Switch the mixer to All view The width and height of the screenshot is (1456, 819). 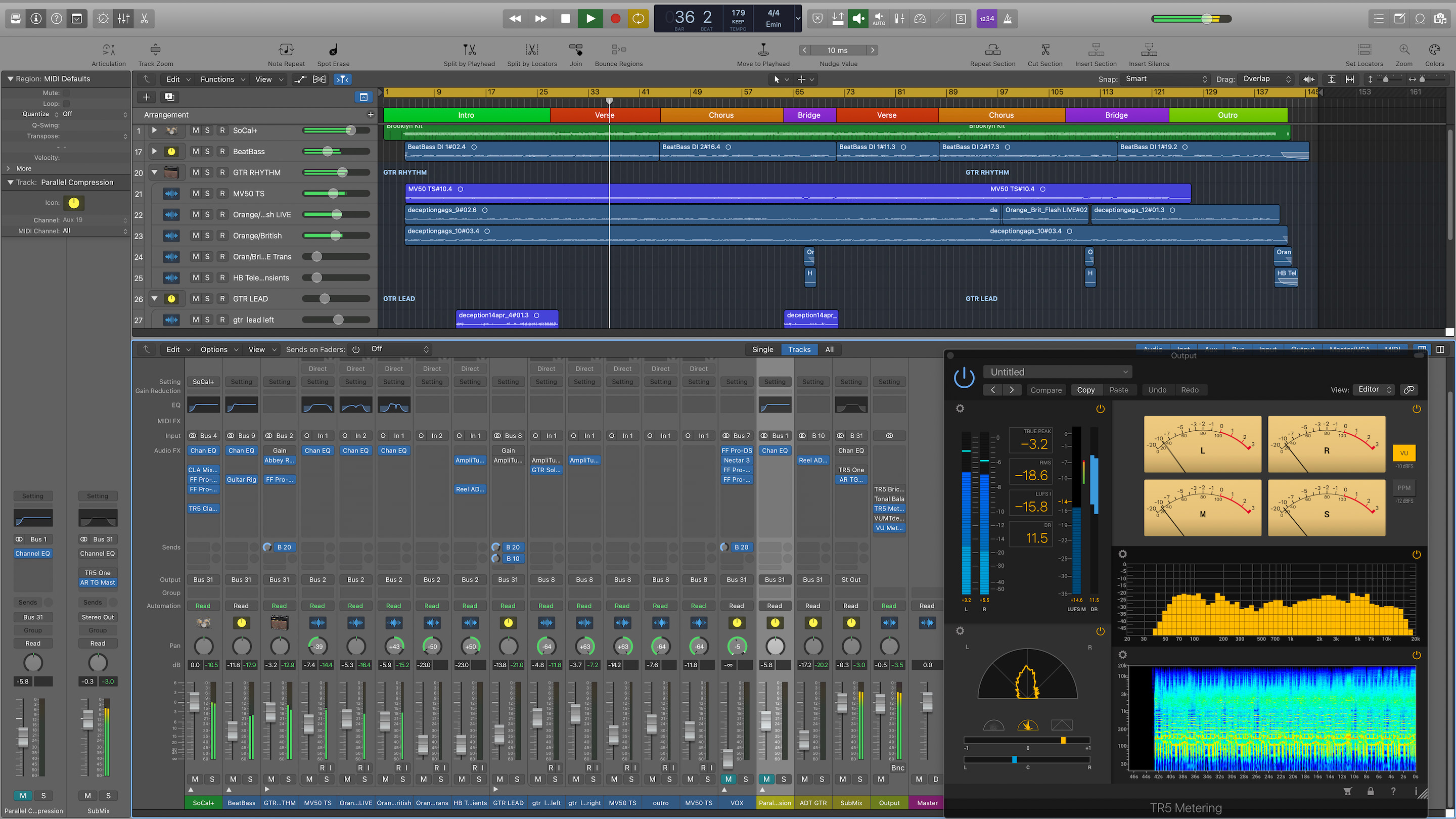(x=829, y=349)
